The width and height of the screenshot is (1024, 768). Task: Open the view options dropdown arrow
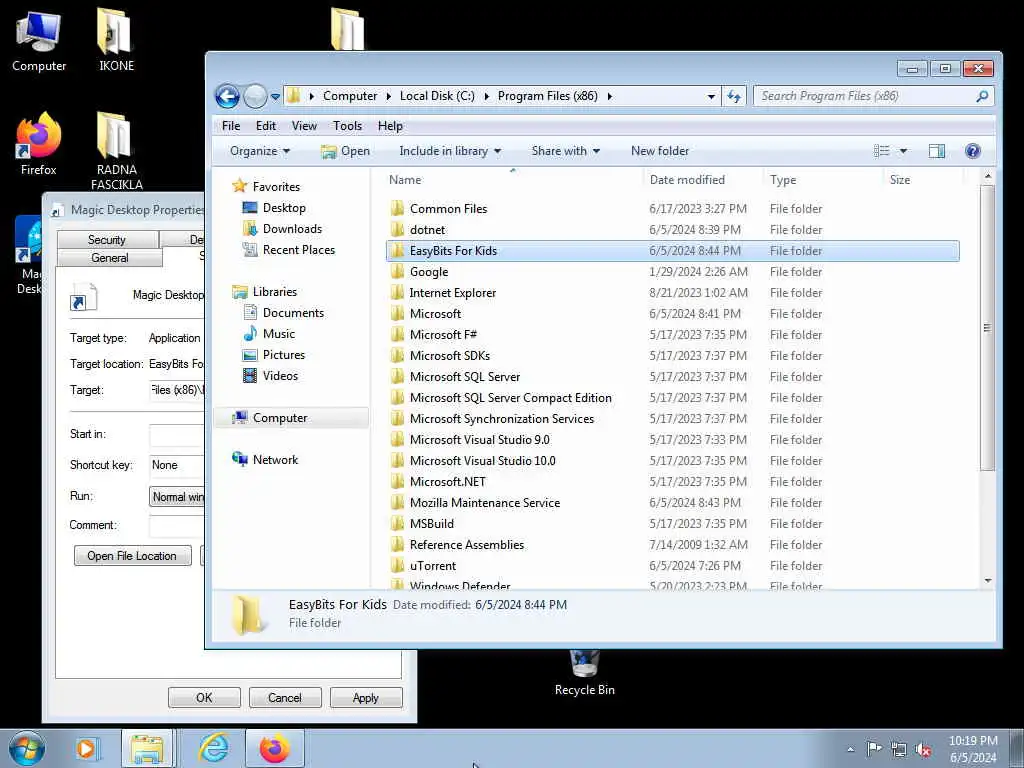(x=903, y=152)
